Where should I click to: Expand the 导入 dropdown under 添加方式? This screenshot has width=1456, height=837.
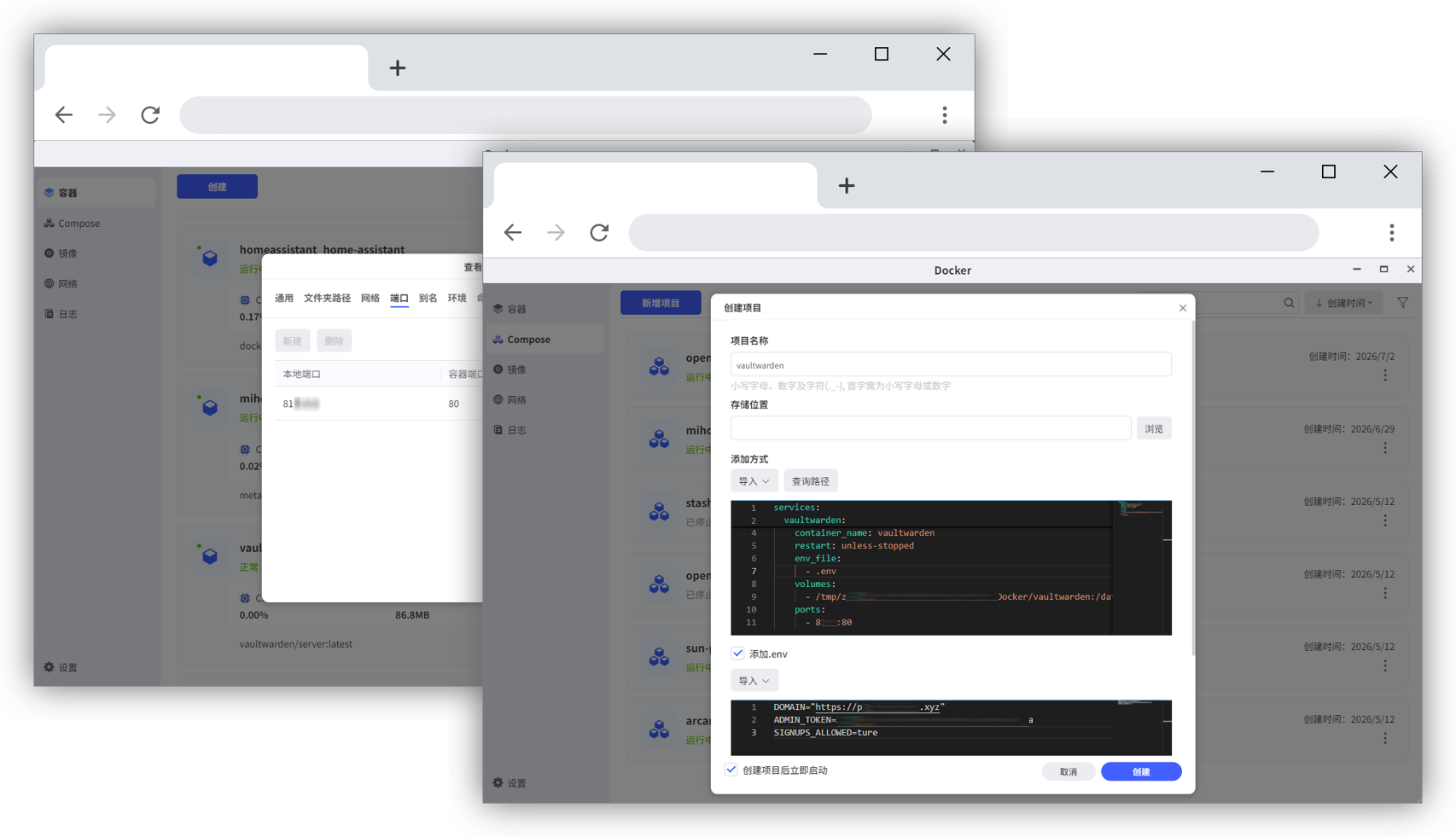[x=754, y=481]
